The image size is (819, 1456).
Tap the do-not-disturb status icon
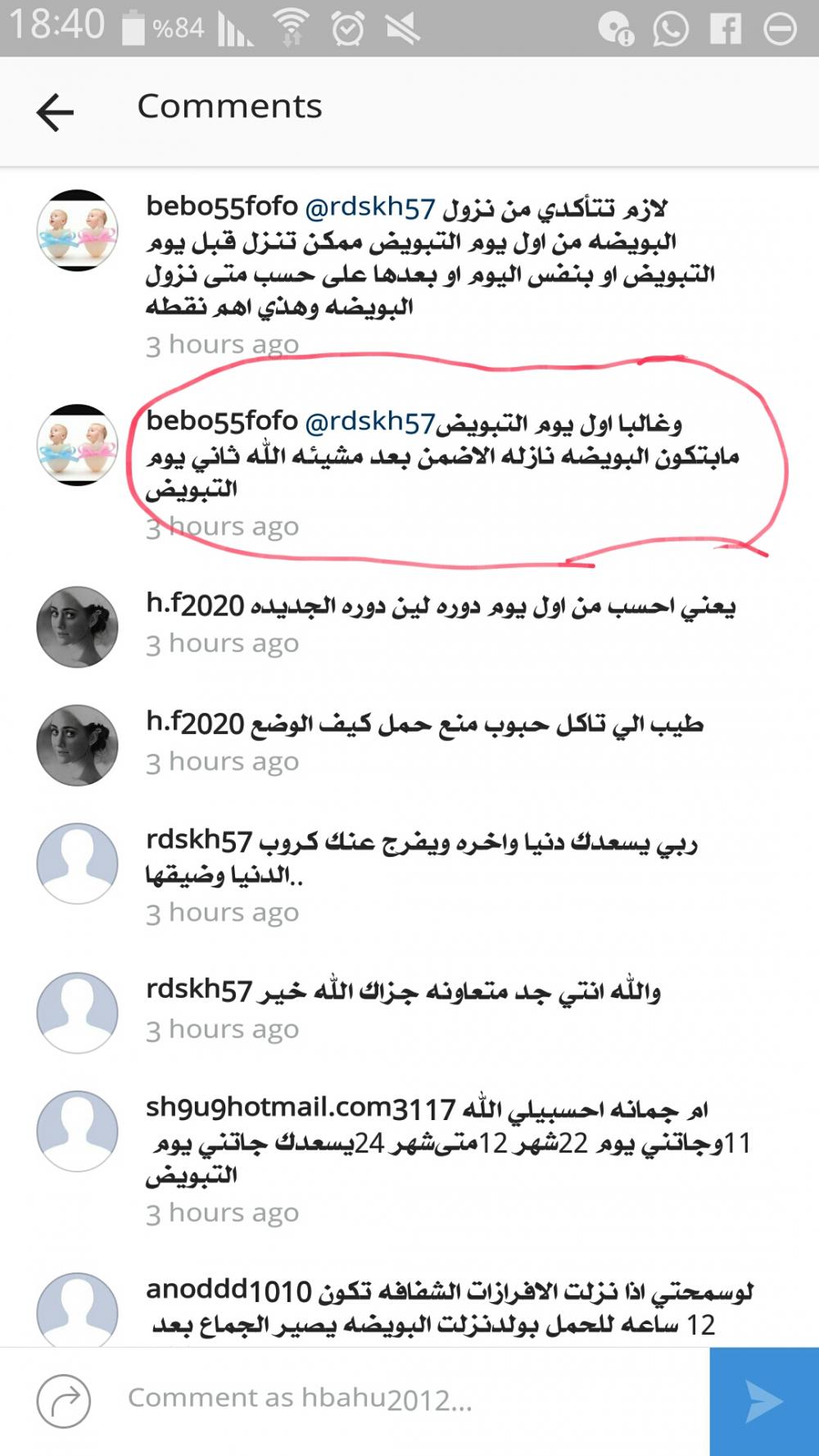click(x=780, y=29)
